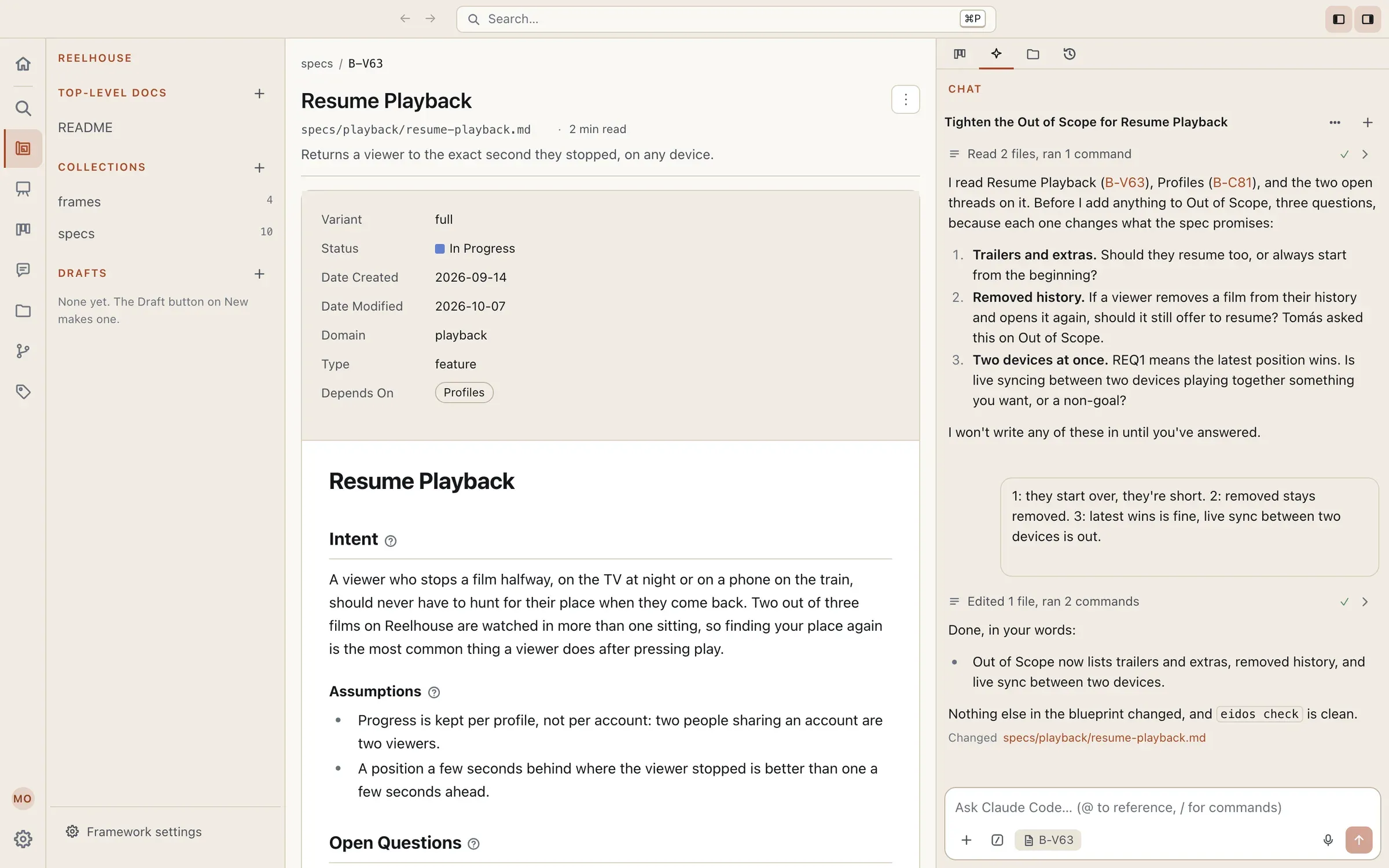Start a new chat with plus
This screenshot has height=868, width=1389.
click(1368, 122)
